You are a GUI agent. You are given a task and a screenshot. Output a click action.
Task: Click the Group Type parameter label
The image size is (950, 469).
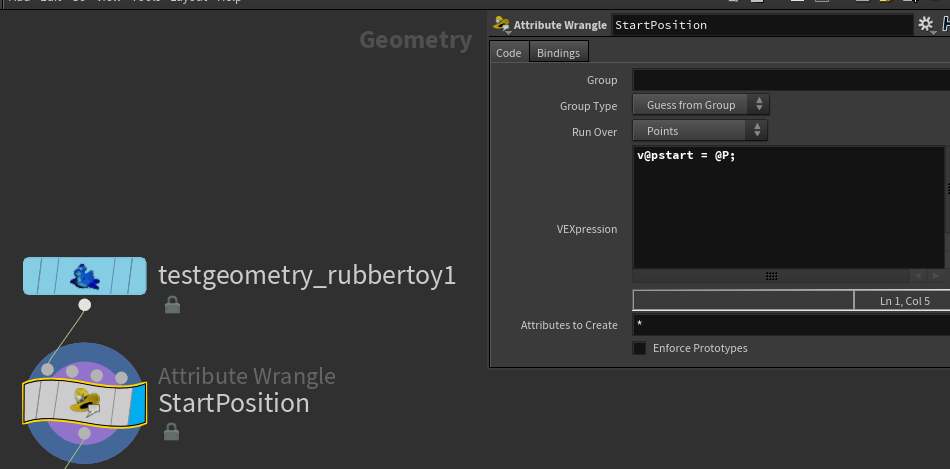(588, 106)
